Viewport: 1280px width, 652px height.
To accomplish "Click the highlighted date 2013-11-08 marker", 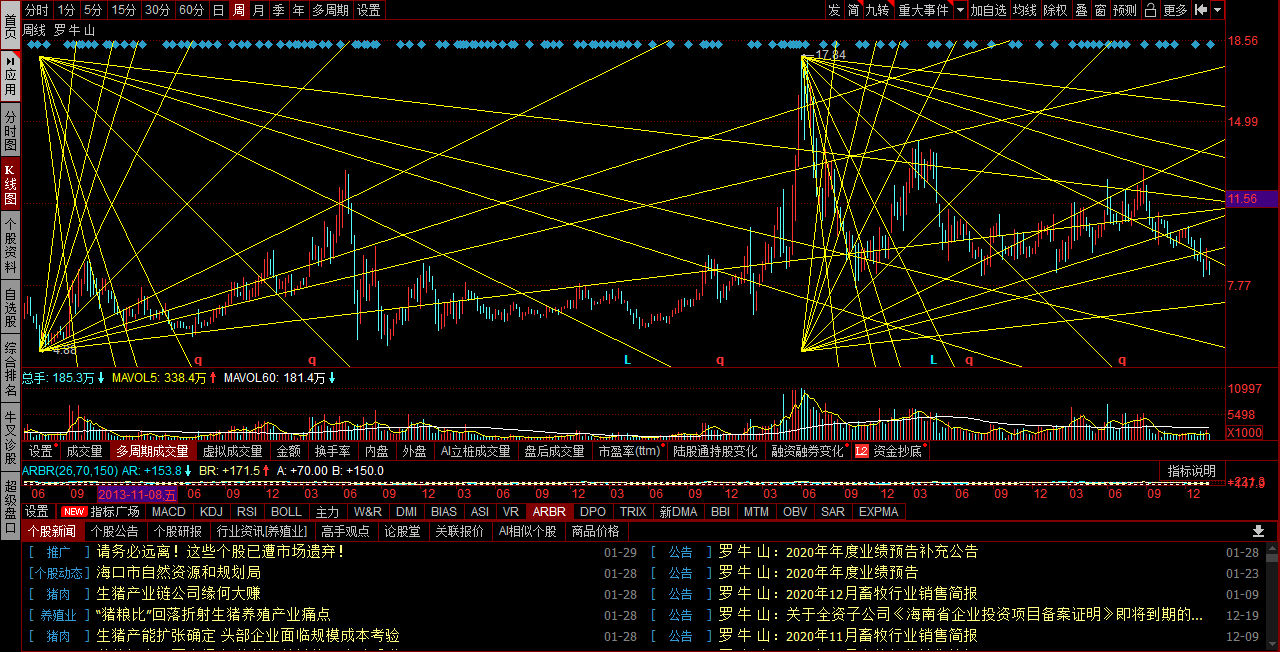I will point(137,493).
